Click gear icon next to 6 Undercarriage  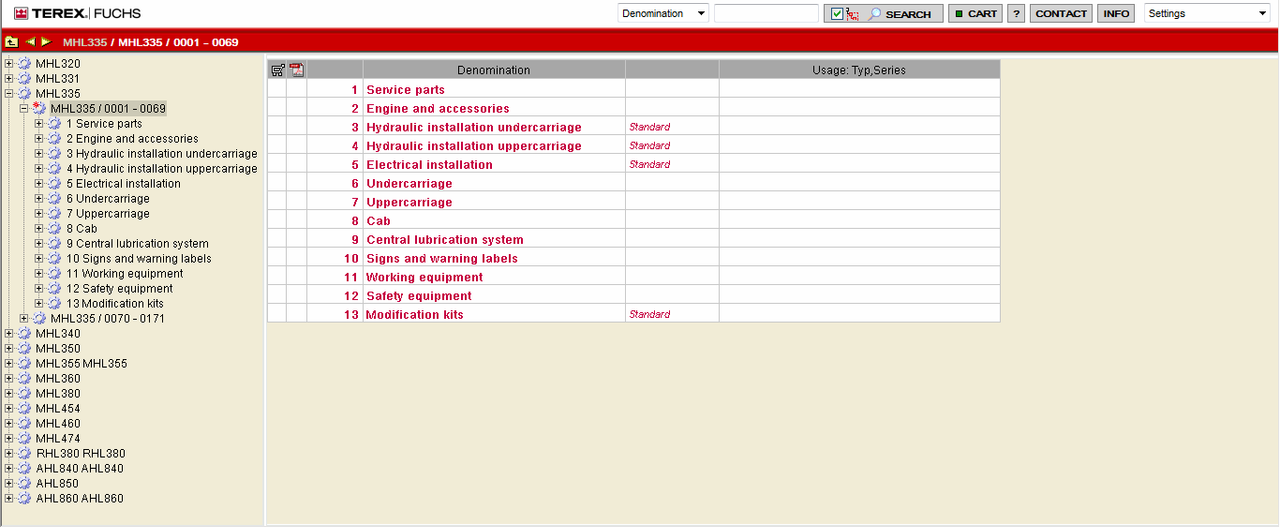coord(55,199)
